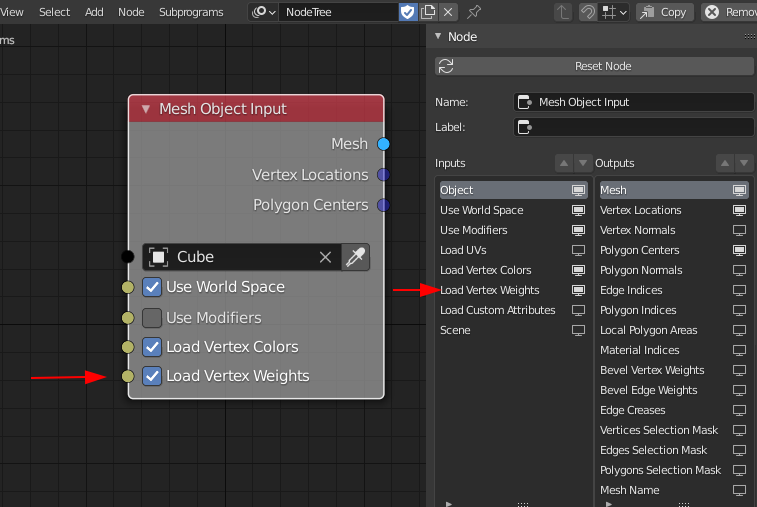Toggle Load Vertex Colors checkbox in node
757x507 pixels.
tap(152, 347)
